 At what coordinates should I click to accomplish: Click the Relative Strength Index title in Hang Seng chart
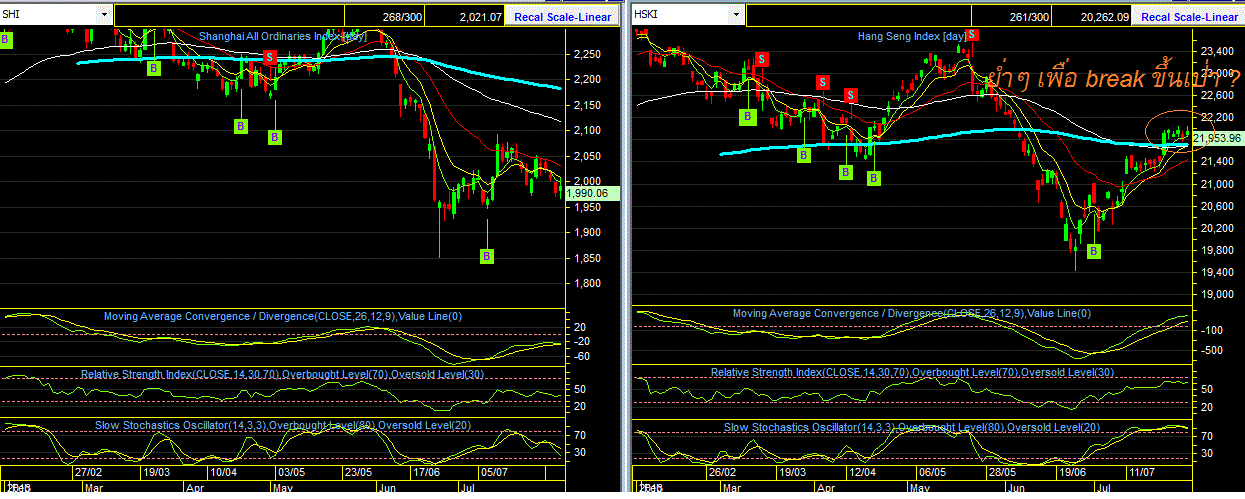pos(912,372)
